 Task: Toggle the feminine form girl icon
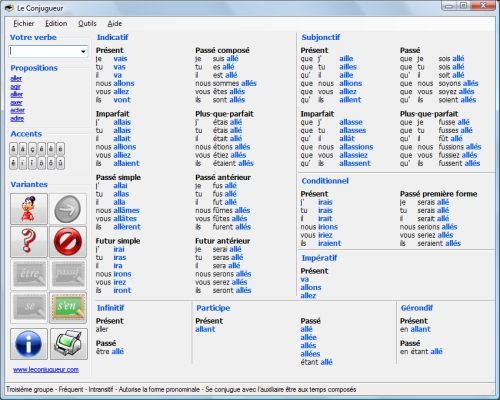[x=29, y=209]
